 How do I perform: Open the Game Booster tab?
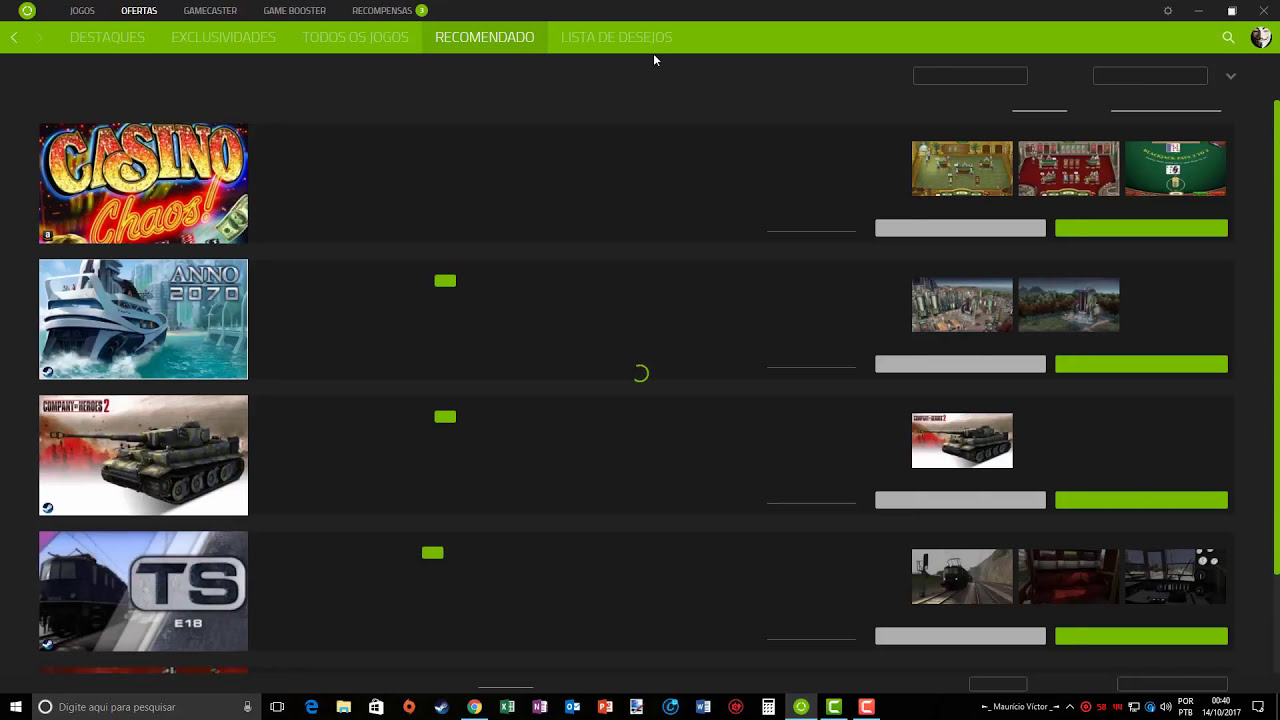tap(294, 11)
